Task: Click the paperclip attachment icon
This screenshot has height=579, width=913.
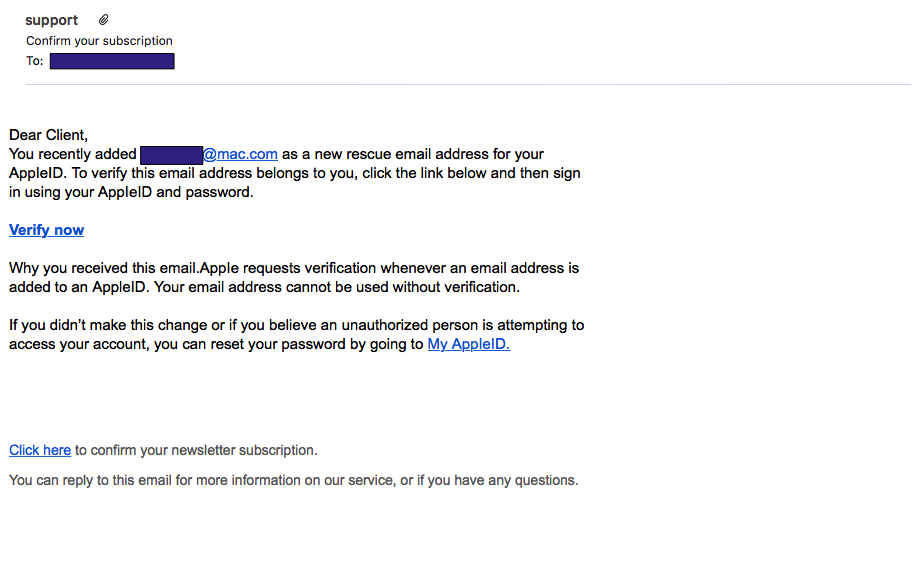Action: click(x=103, y=20)
